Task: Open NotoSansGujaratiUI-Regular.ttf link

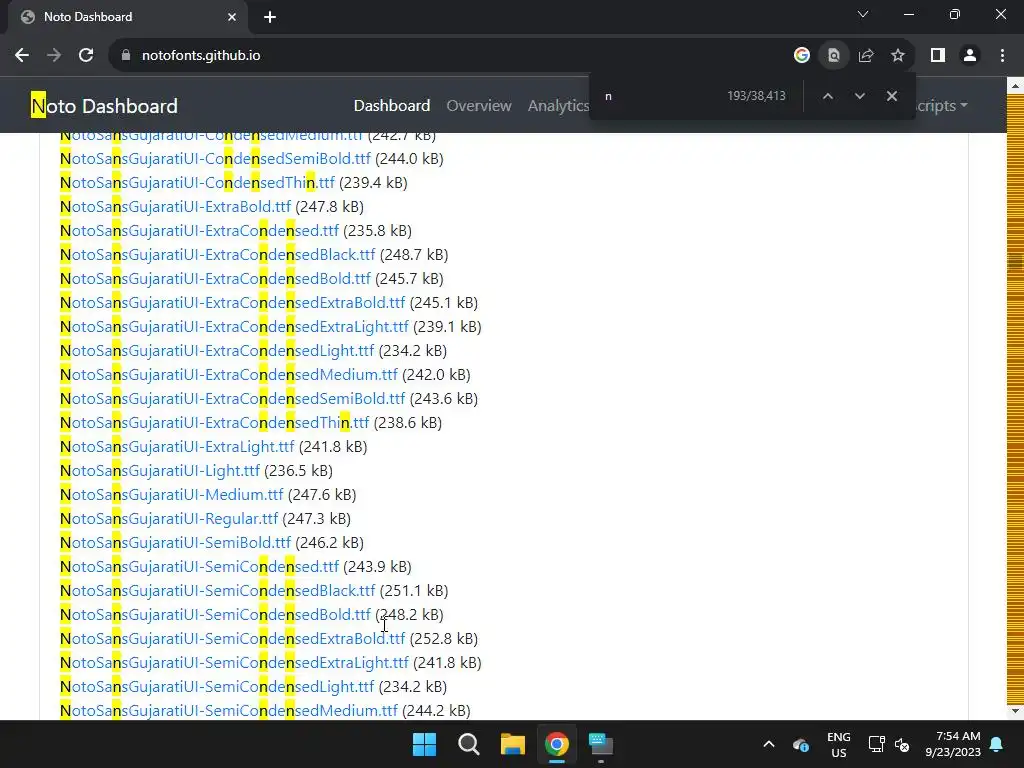Action: click(x=169, y=519)
